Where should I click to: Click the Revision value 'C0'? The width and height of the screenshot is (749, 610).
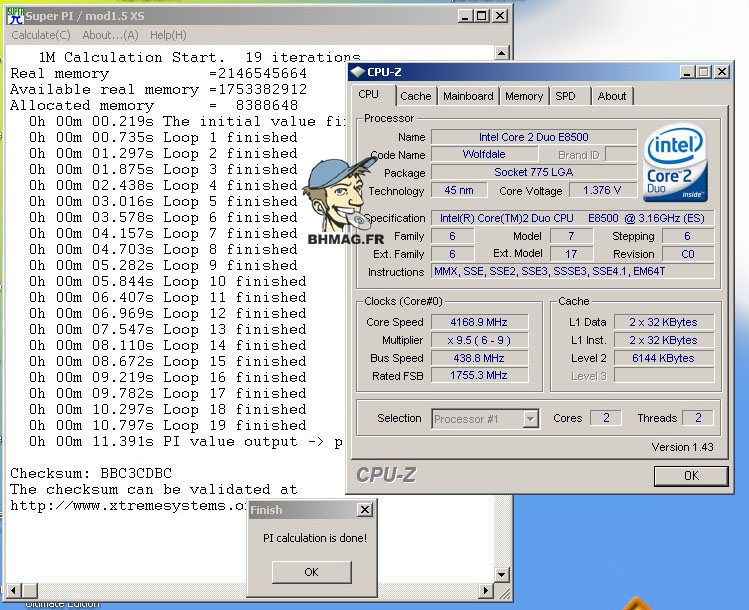[688, 254]
